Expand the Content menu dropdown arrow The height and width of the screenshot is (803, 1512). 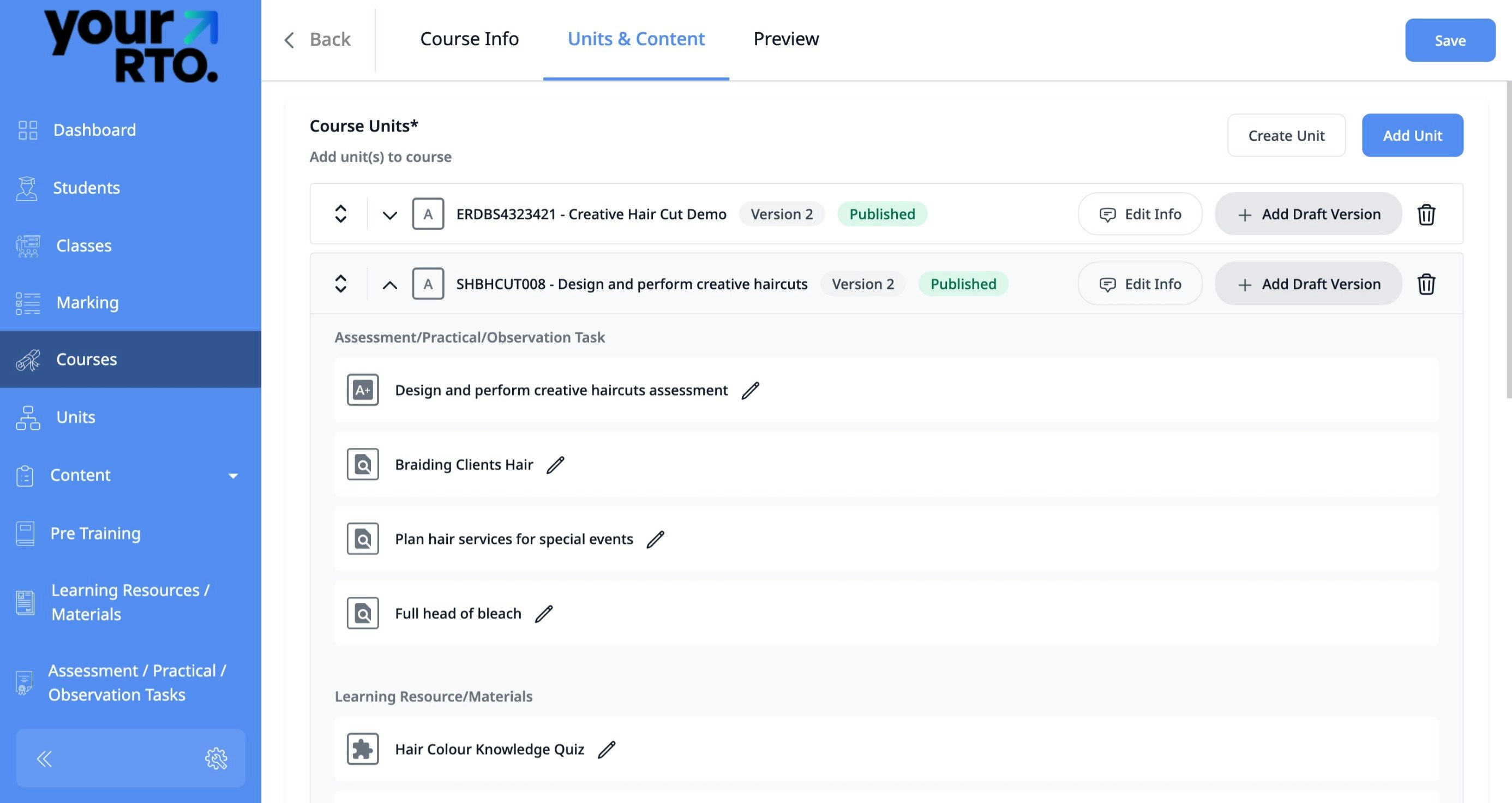233,476
